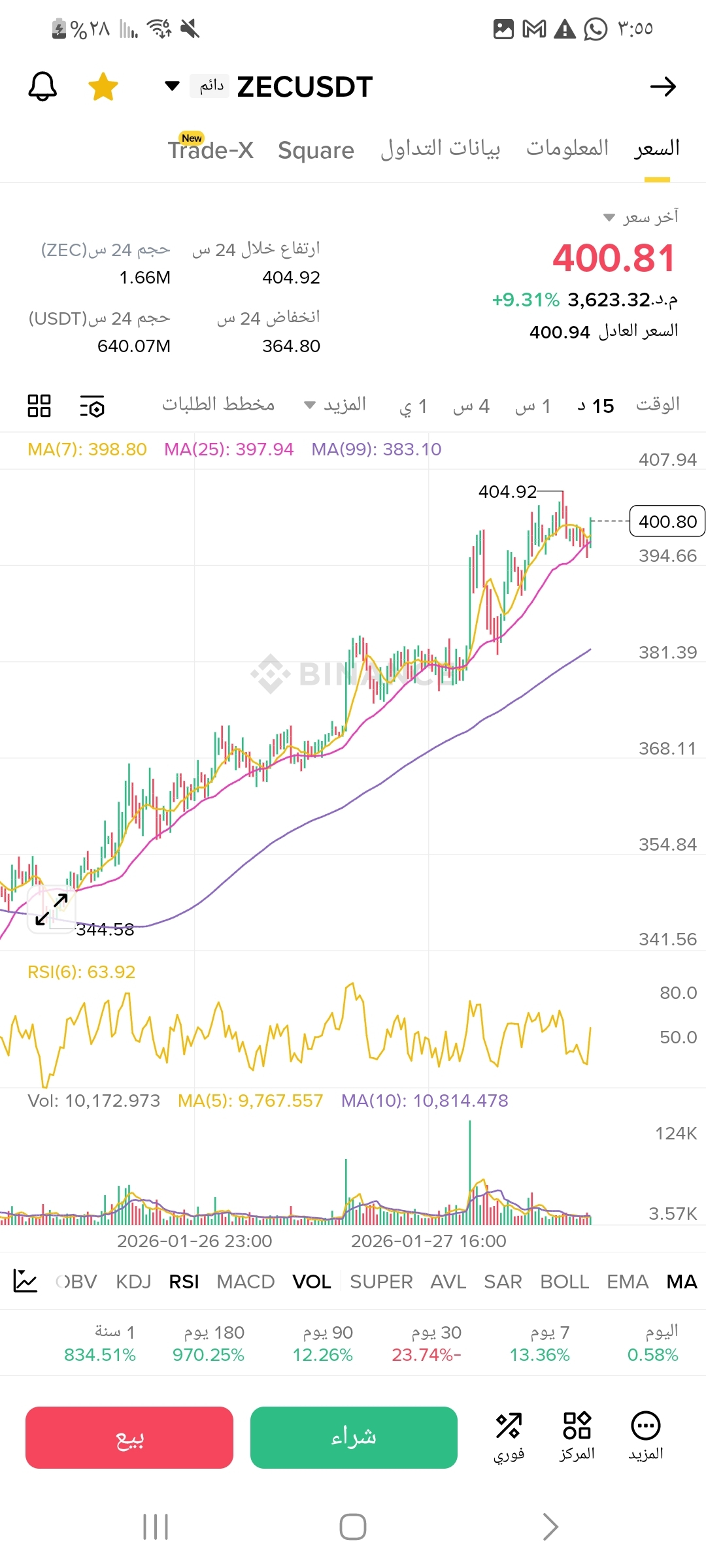Viewport: 706px width, 1568px height.
Task: Open pair selector dropdown arrow beside ZECUSDT
Action: point(172,86)
